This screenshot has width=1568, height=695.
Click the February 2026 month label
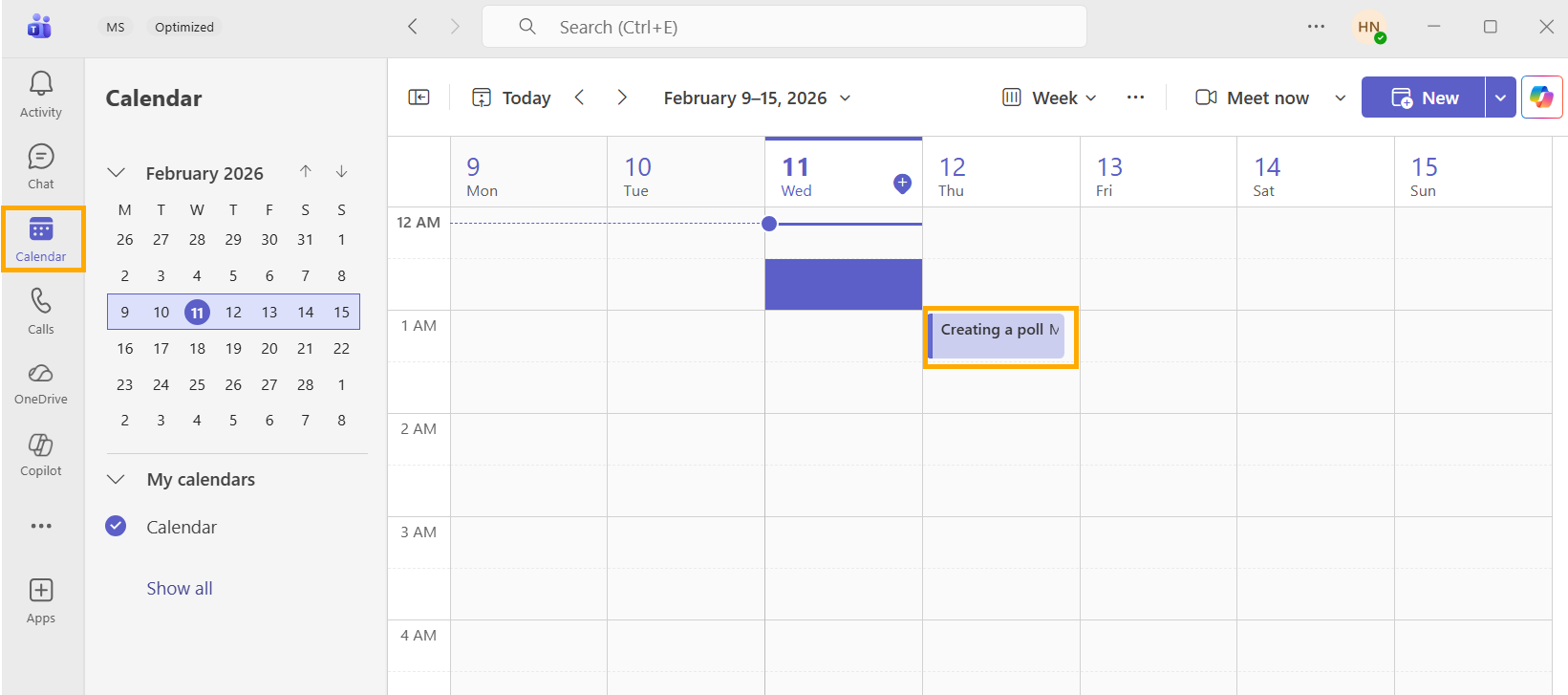[x=204, y=173]
